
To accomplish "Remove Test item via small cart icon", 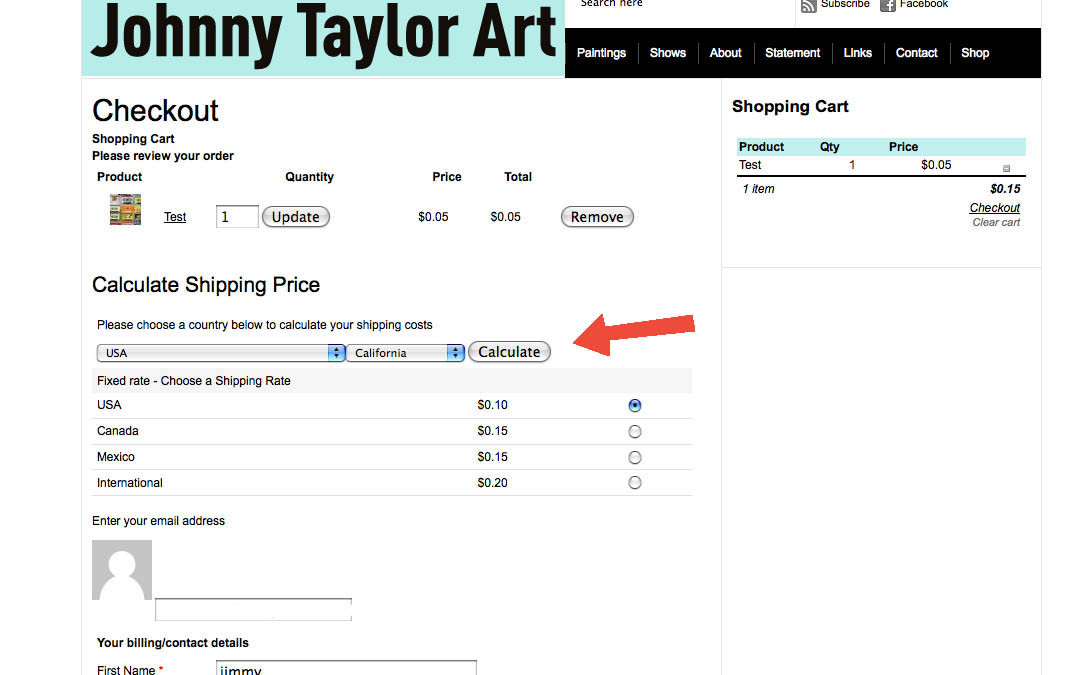I will [1006, 168].
